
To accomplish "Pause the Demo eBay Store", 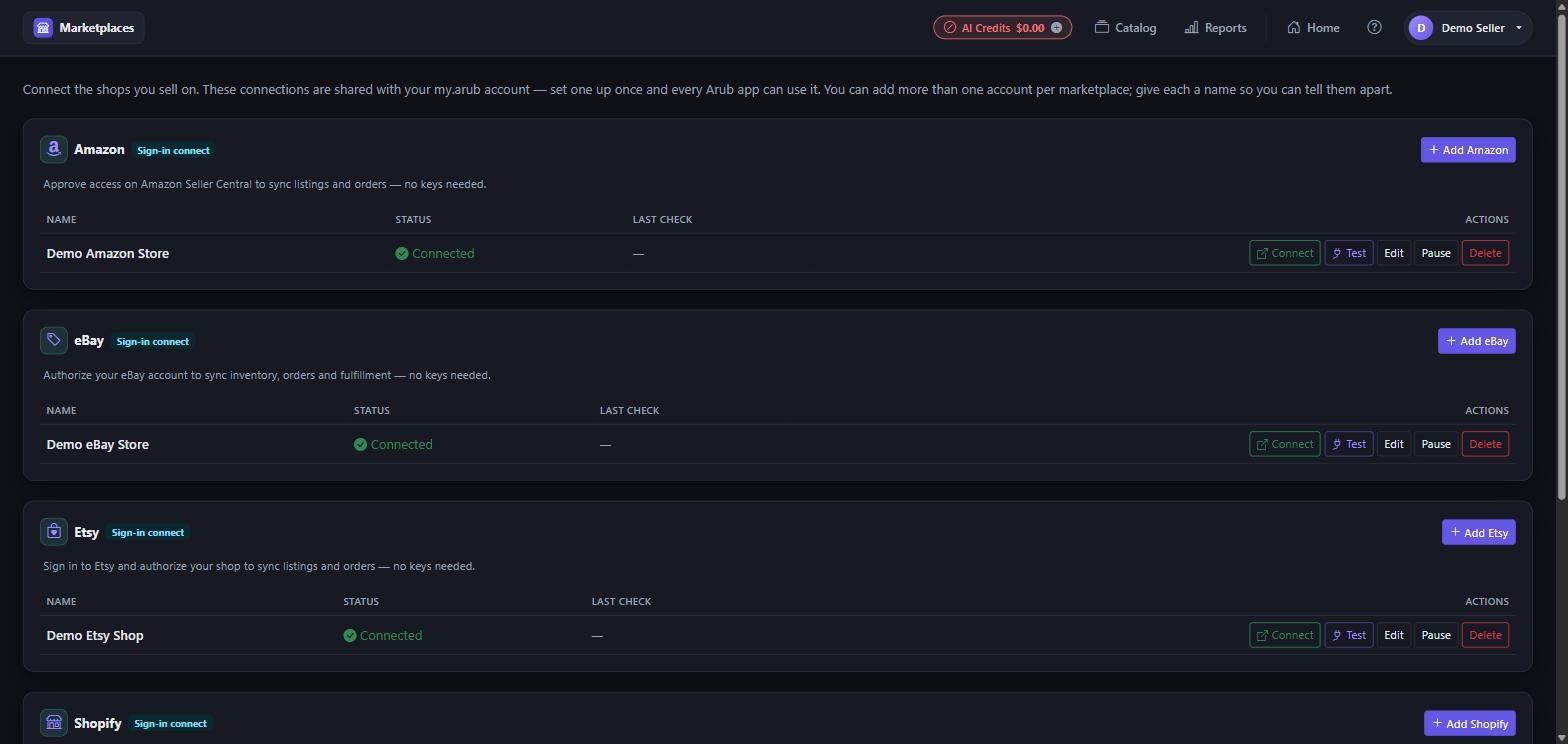I will point(1436,444).
